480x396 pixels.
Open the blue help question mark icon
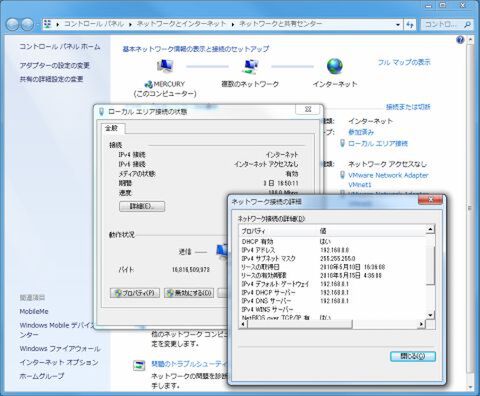tap(460, 40)
